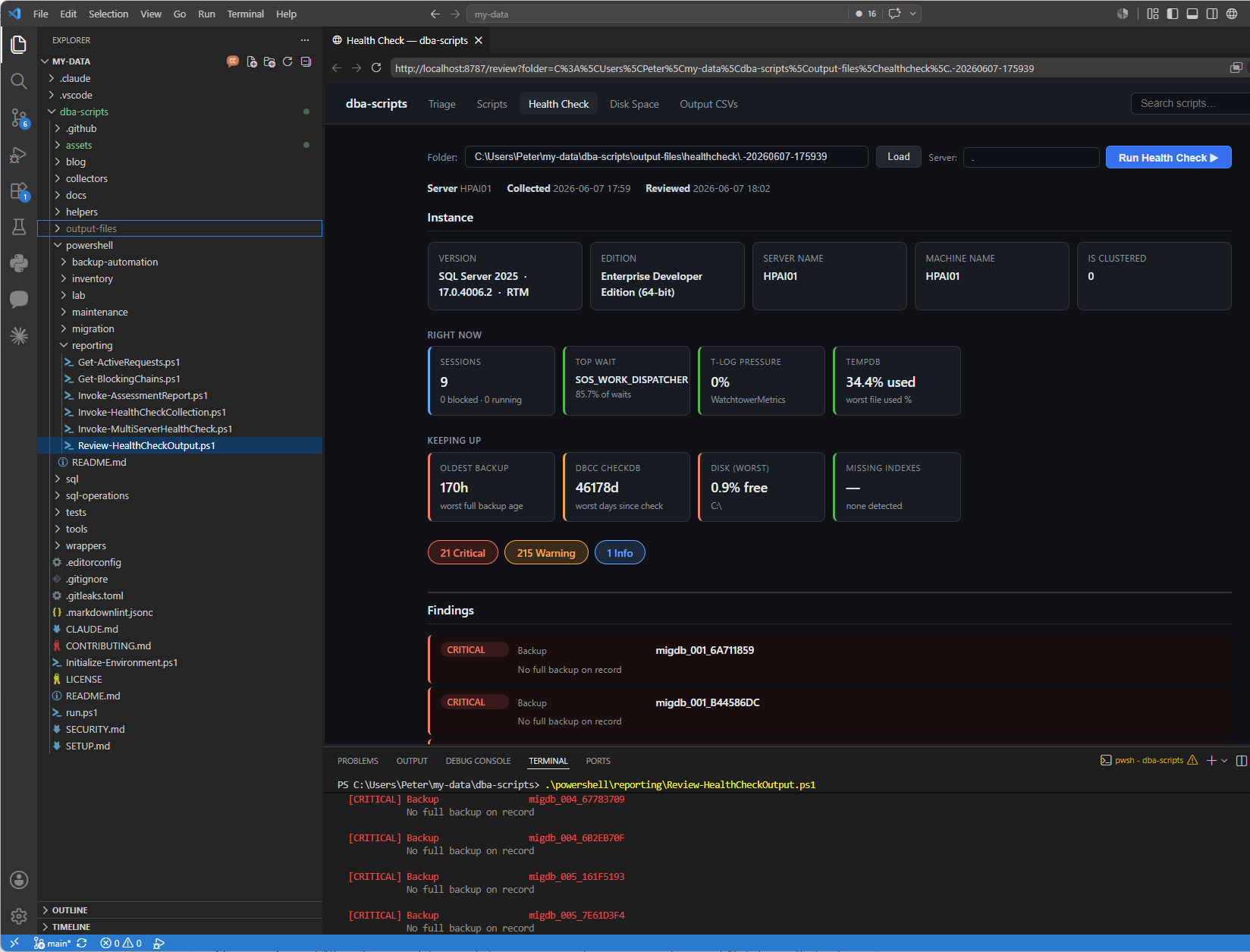The image size is (1250, 952).
Task: Collapse the MY-DATA root folder
Action: [45, 61]
